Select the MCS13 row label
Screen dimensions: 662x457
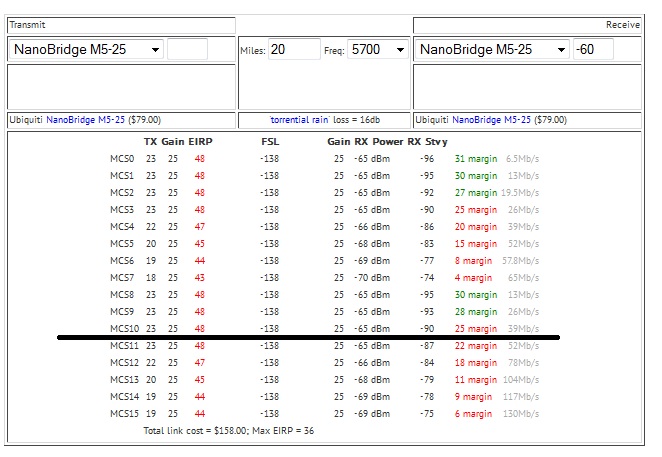(125, 380)
